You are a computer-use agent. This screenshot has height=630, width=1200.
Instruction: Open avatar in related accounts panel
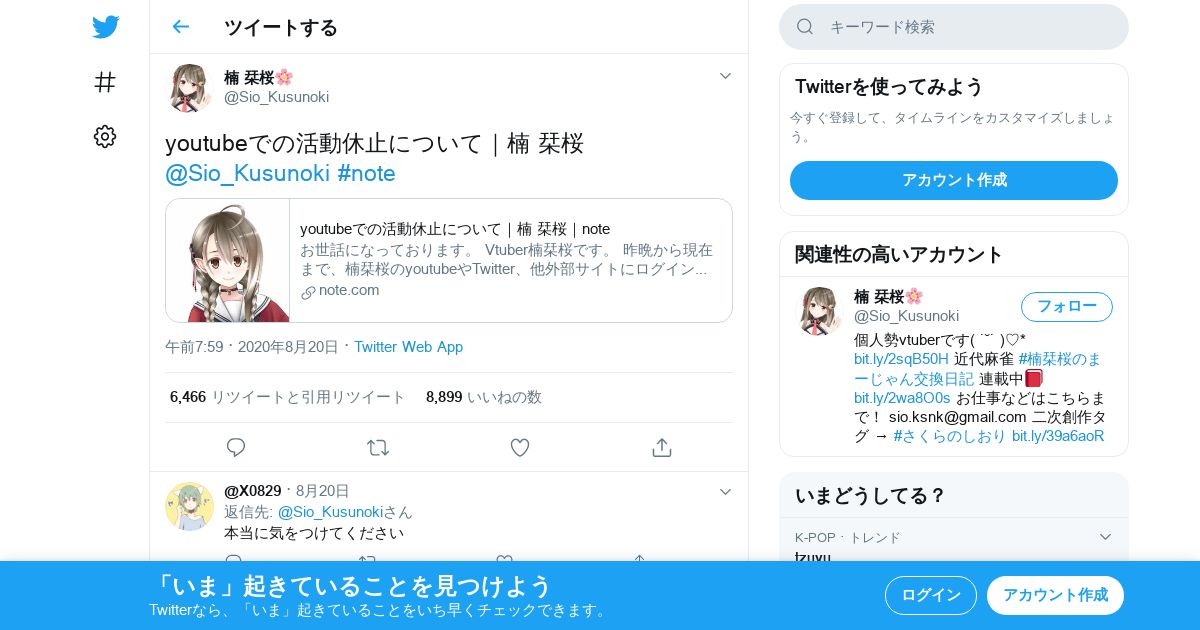[x=819, y=311]
